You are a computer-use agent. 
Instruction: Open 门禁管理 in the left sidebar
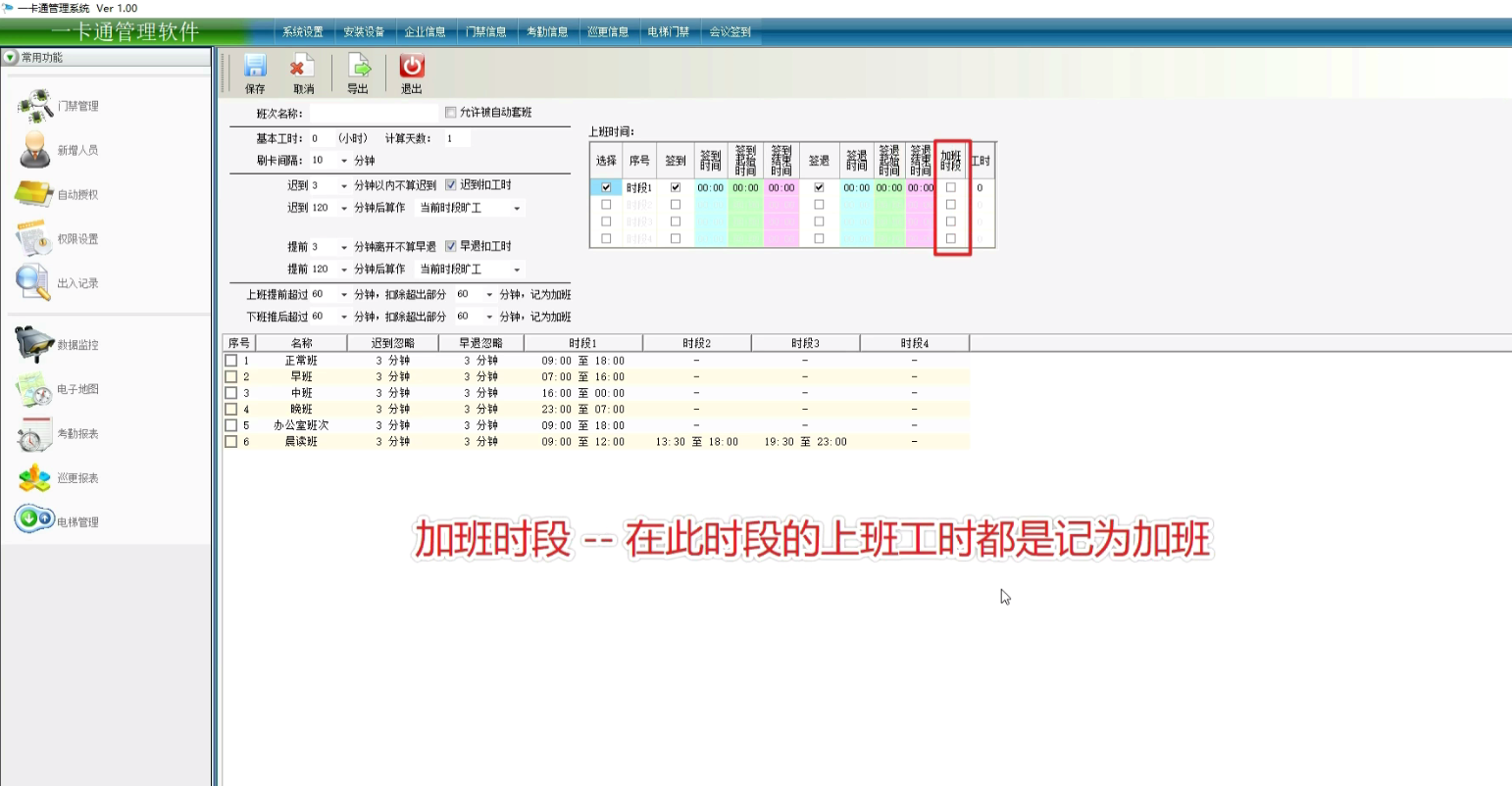(x=58, y=106)
